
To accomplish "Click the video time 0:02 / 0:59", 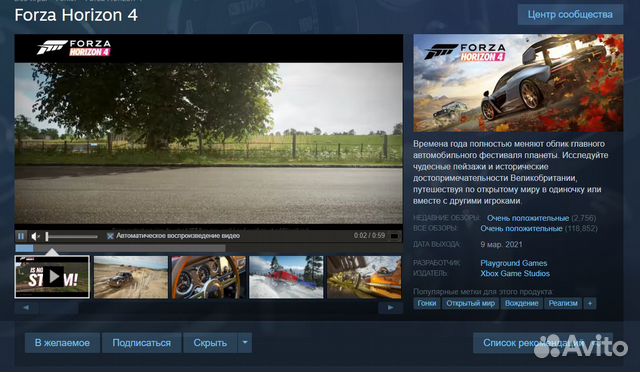I will point(369,236).
